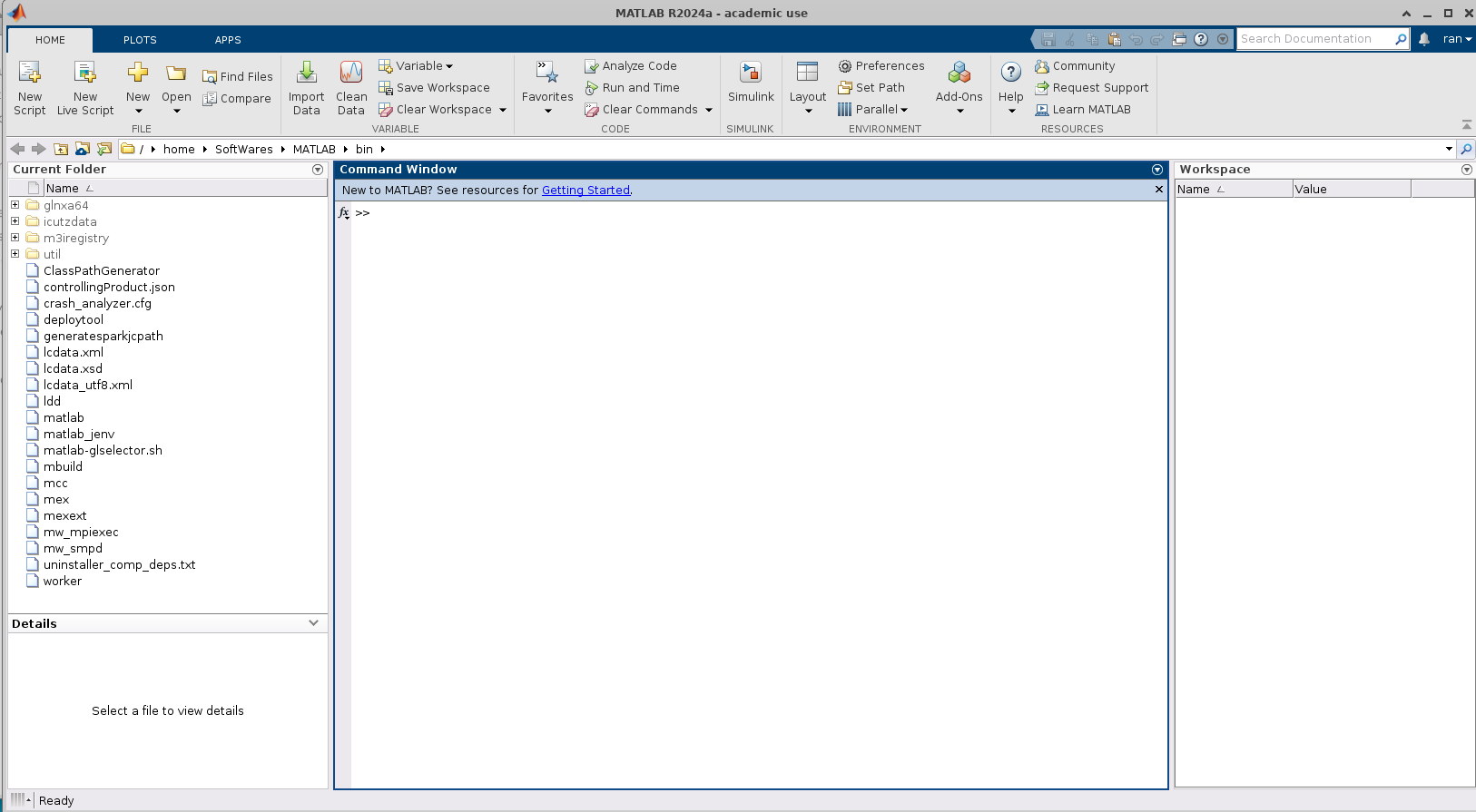Open the Help button
The height and width of the screenshot is (812, 1476).
(1010, 89)
